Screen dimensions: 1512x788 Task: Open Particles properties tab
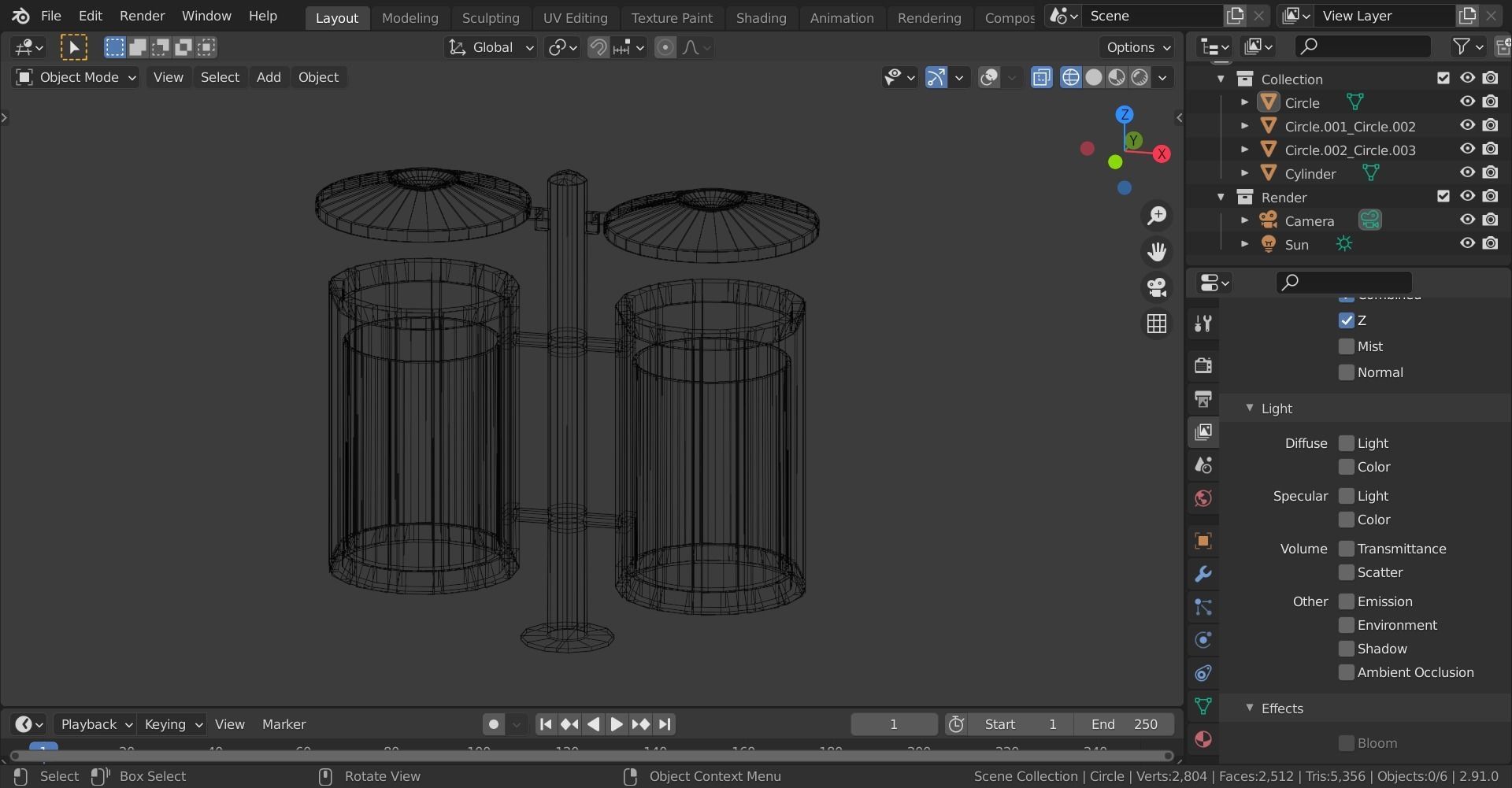pyautogui.click(x=1203, y=607)
